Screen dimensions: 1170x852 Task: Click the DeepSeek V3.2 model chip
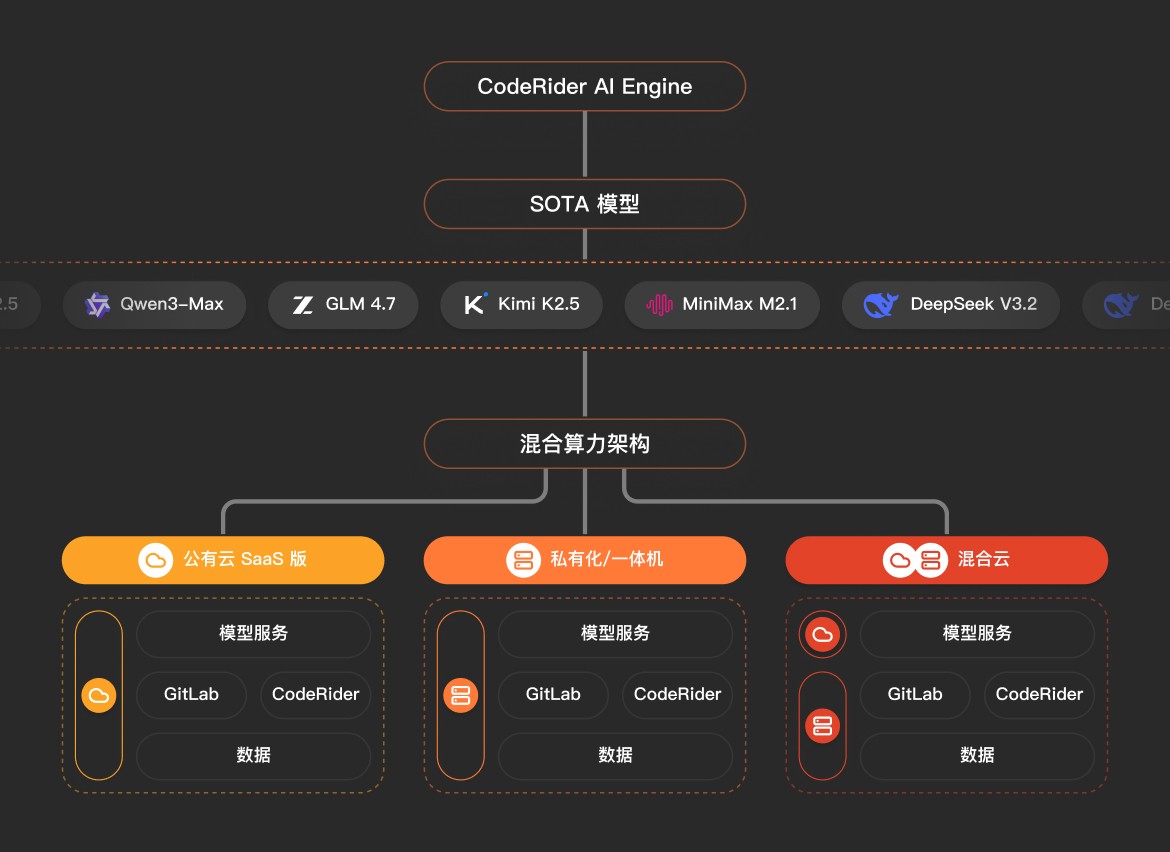coord(950,305)
